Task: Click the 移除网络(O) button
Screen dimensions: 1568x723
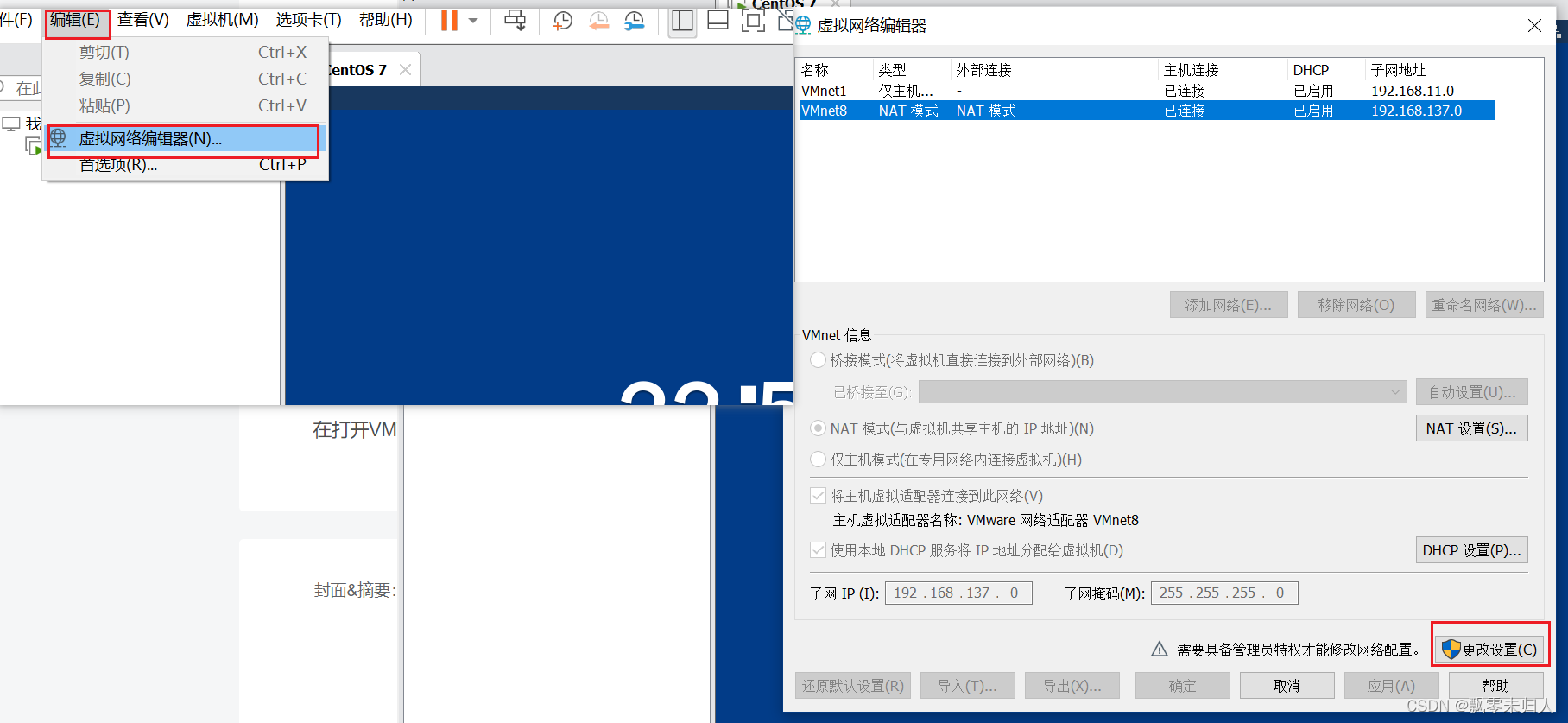Action: (x=1356, y=305)
